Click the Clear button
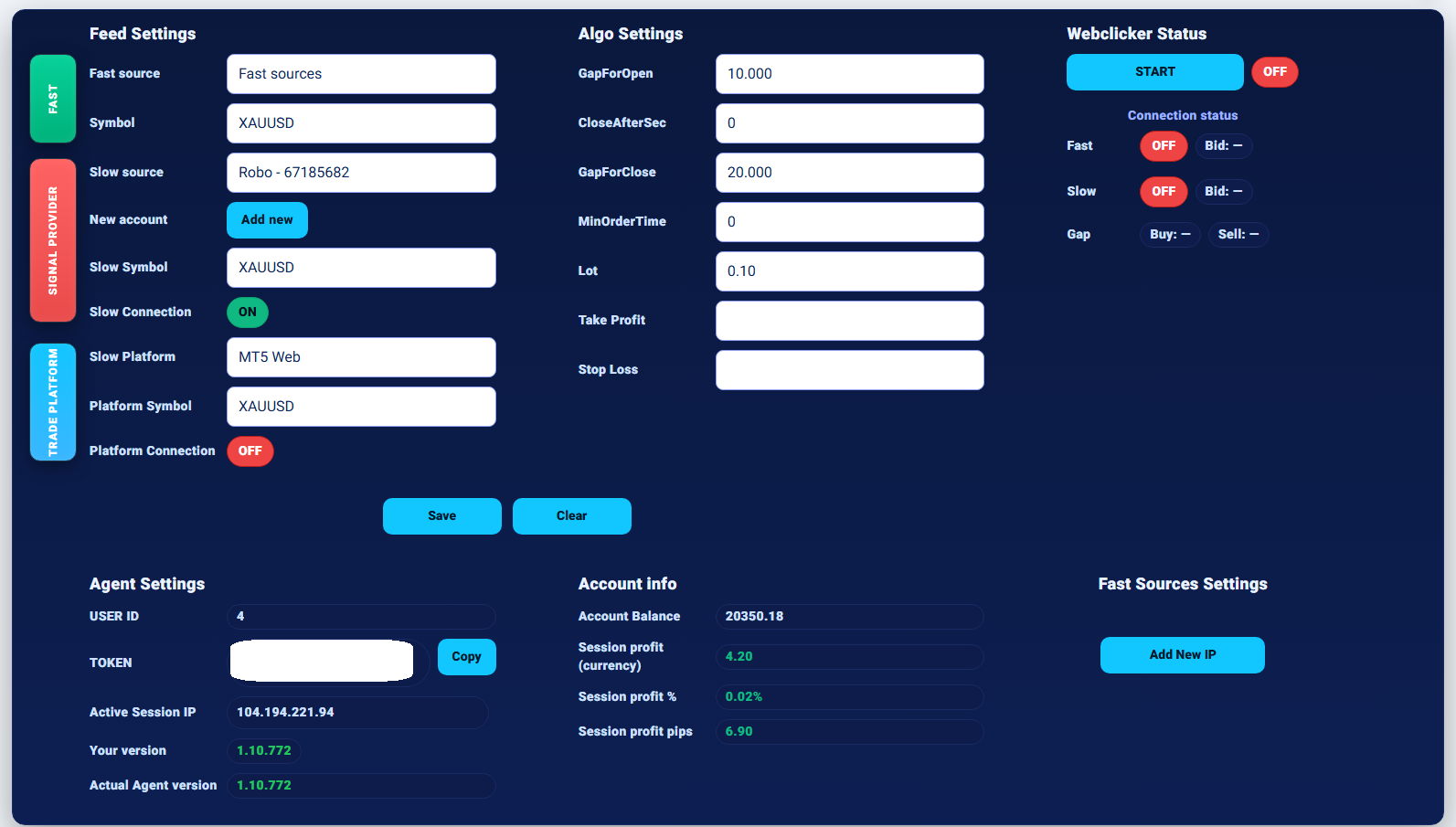The height and width of the screenshot is (827, 1456). (572, 516)
